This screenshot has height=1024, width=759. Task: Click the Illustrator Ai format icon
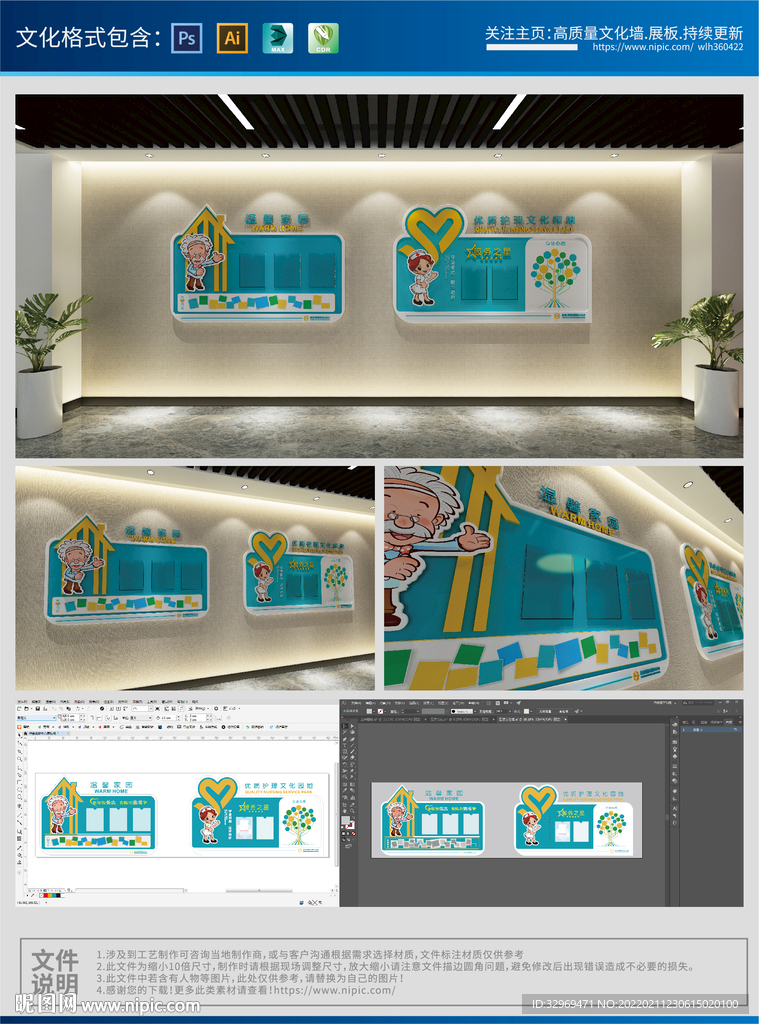(232, 38)
